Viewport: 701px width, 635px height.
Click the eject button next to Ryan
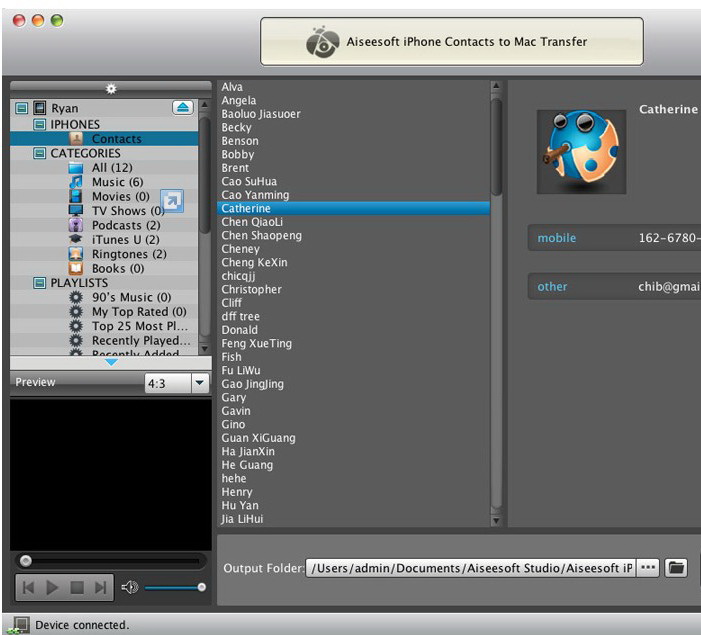183,107
